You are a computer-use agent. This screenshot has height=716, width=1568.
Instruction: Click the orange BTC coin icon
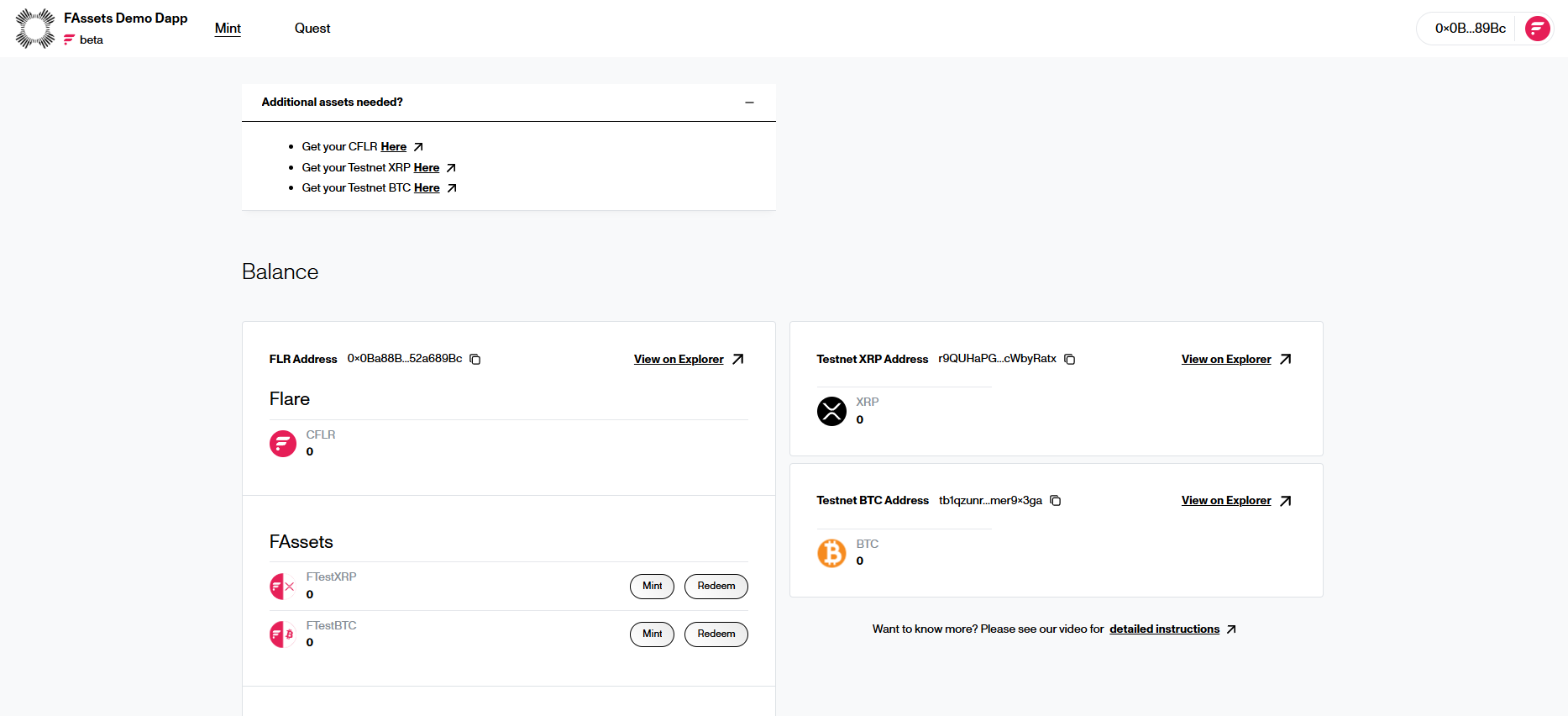[x=831, y=553]
